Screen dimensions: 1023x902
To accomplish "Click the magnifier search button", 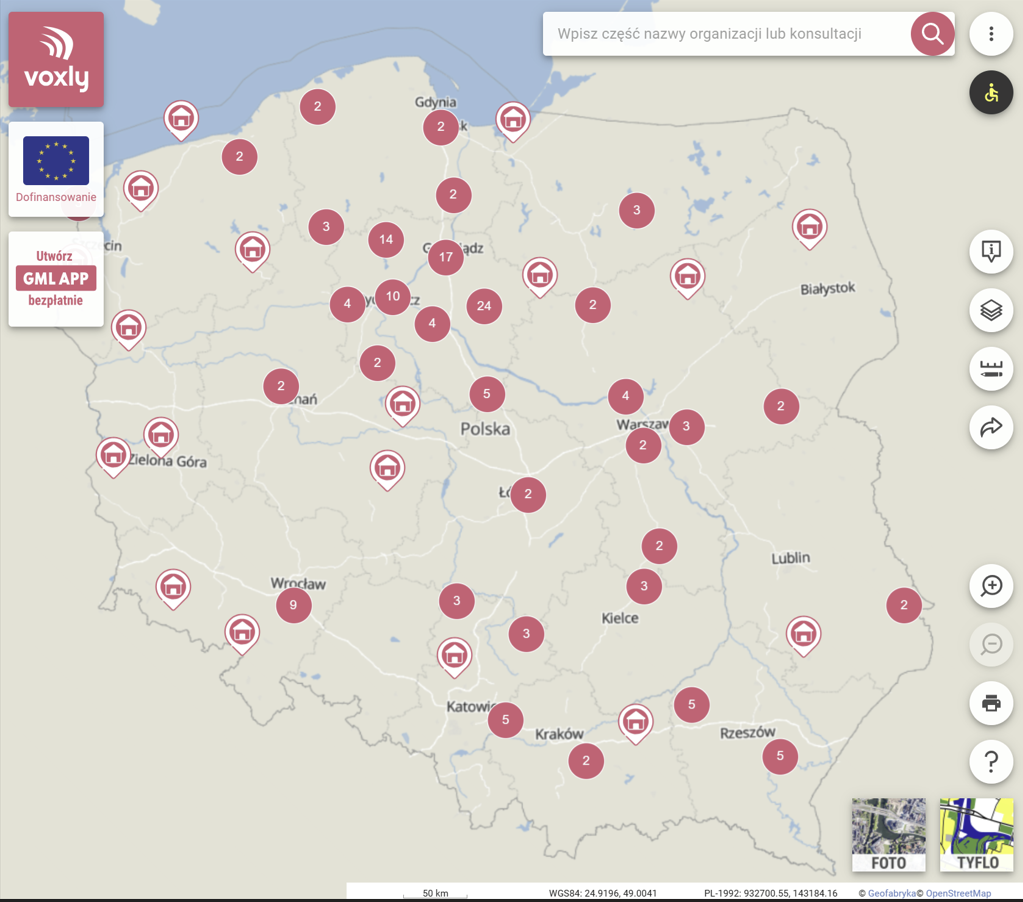I will [932, 34].
